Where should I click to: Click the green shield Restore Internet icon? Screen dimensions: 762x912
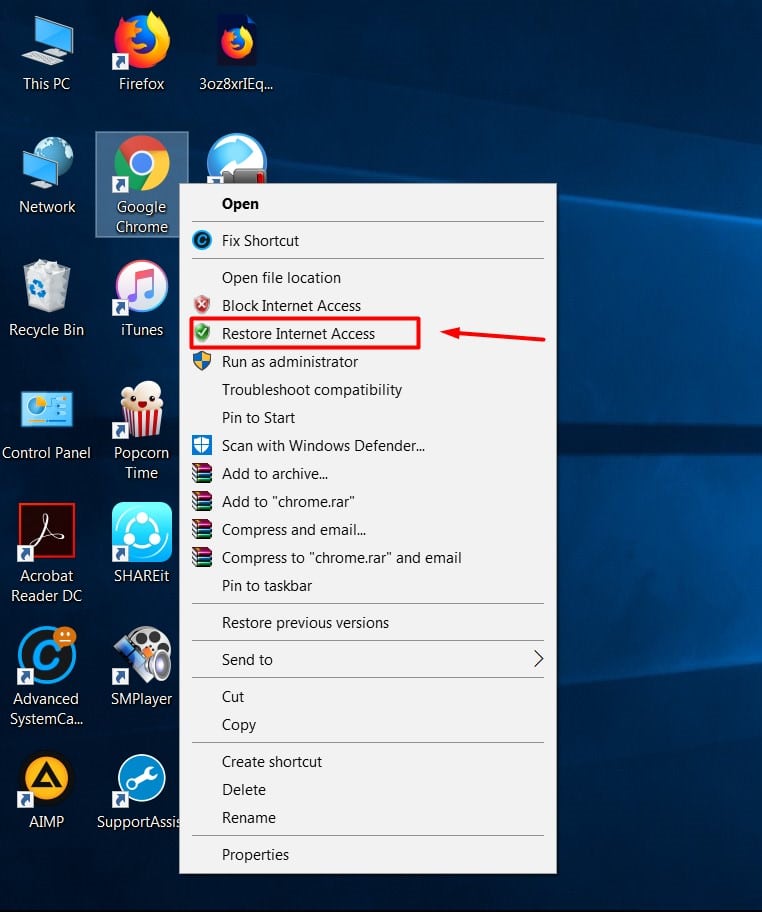click(202, 333)
